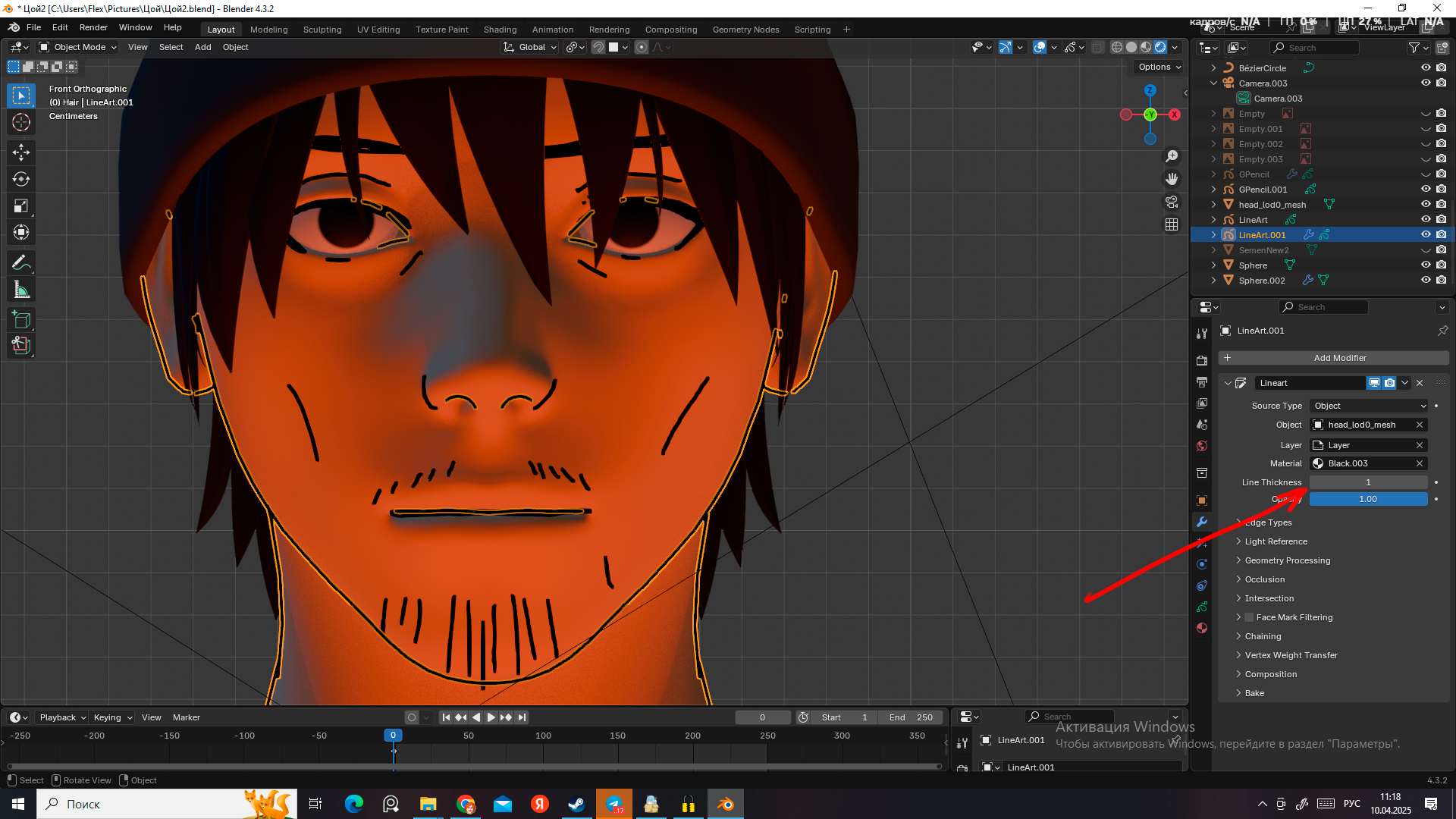Screen dimensions: 1456x819
Task: Click the zoom view magnifier icon
Action: click(x=1172, y=155)
